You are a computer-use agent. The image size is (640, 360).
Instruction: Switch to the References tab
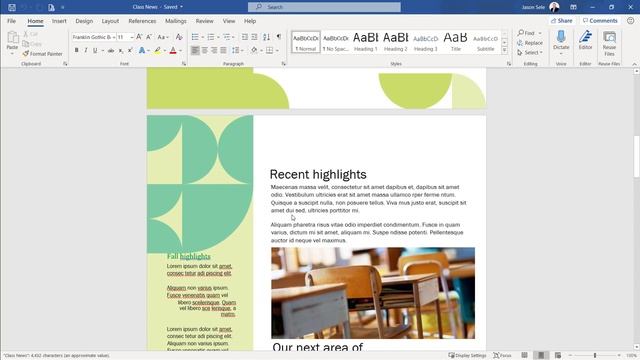pos(142,21)
